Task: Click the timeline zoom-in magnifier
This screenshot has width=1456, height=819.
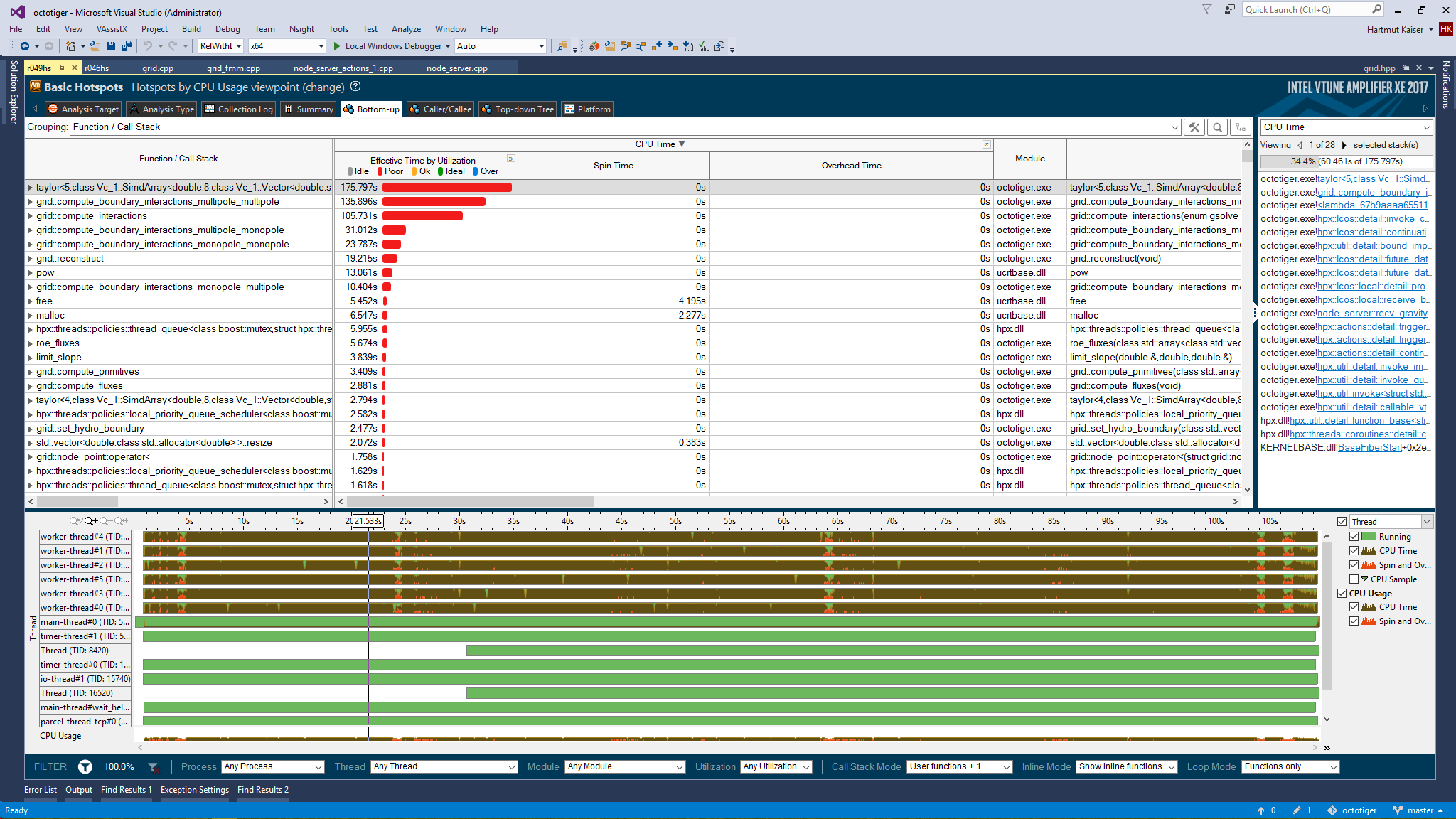Action: click(x=91, y=521)
